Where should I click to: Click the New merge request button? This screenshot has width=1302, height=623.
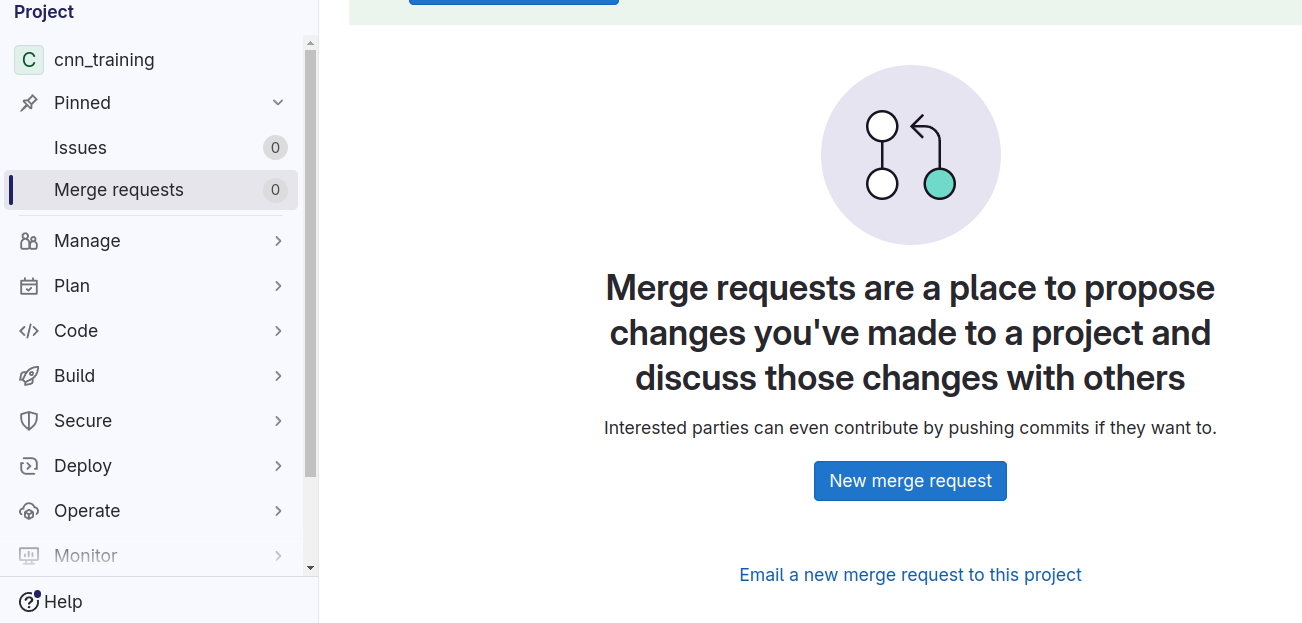[910, 481]
